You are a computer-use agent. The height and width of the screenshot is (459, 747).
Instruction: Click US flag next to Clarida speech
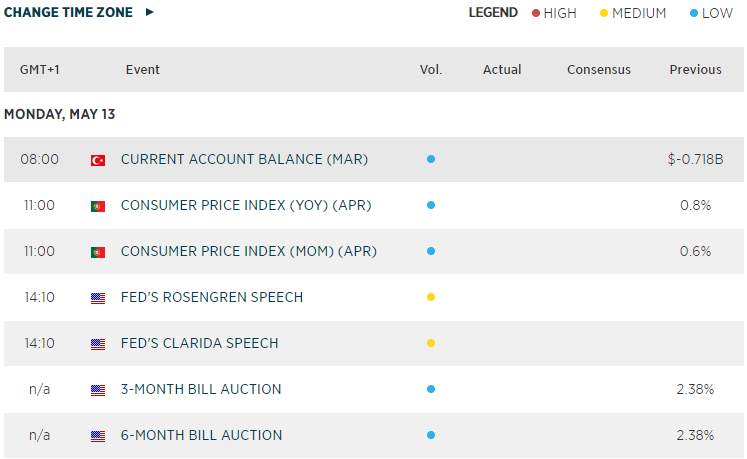coord(98,344)
